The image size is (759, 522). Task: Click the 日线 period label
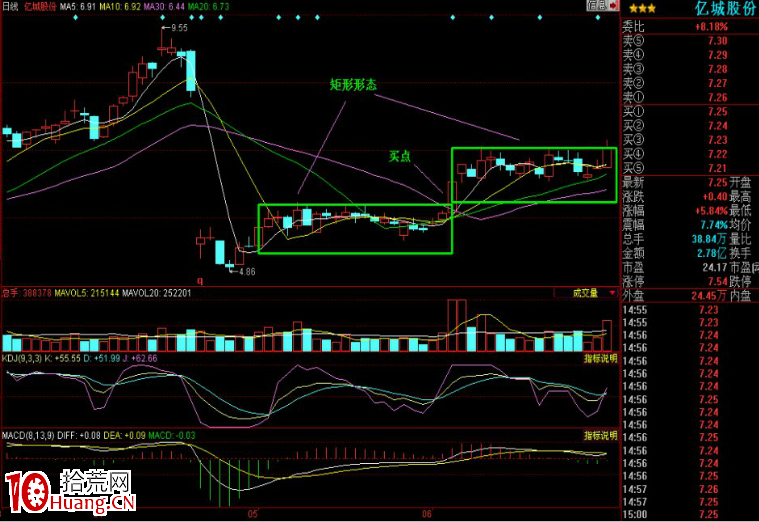[x=10, y=6]
